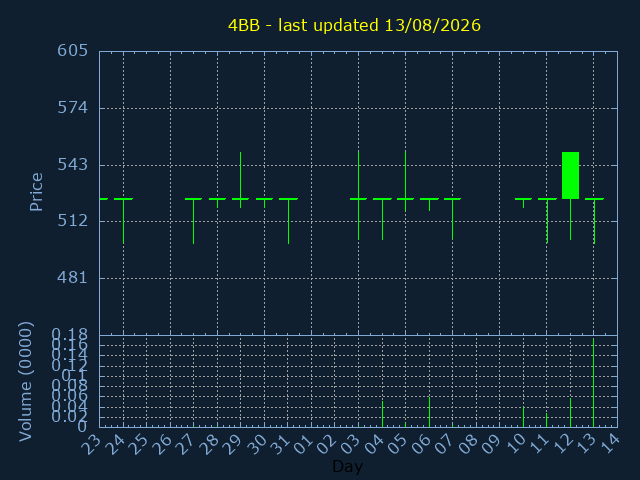Click the day 29 candlestick wick

point(240,180)
